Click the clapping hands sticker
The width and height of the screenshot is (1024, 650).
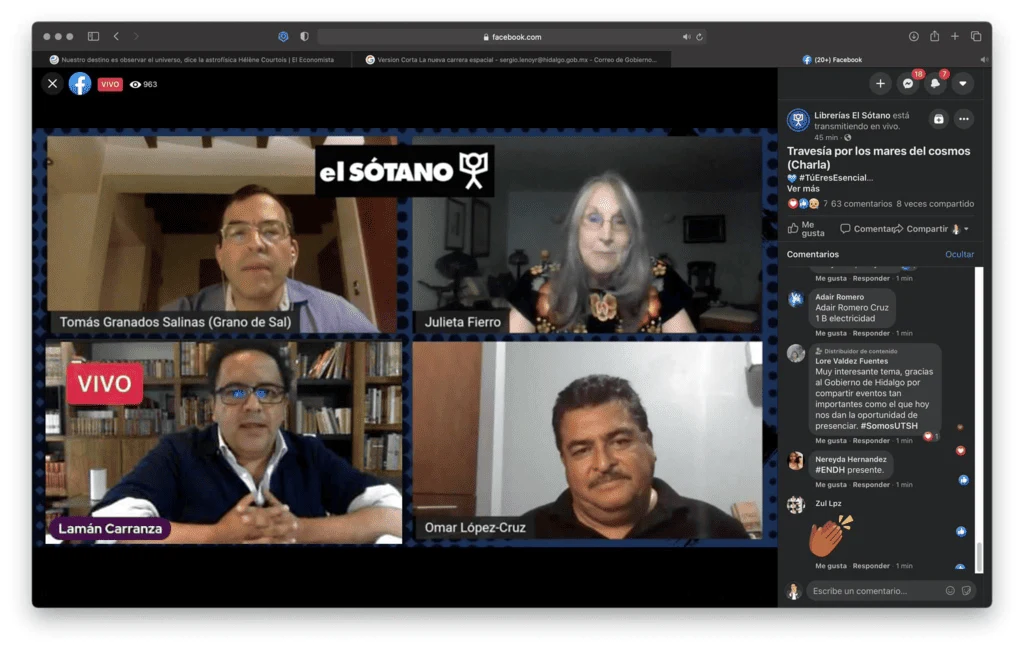[831, 536]
